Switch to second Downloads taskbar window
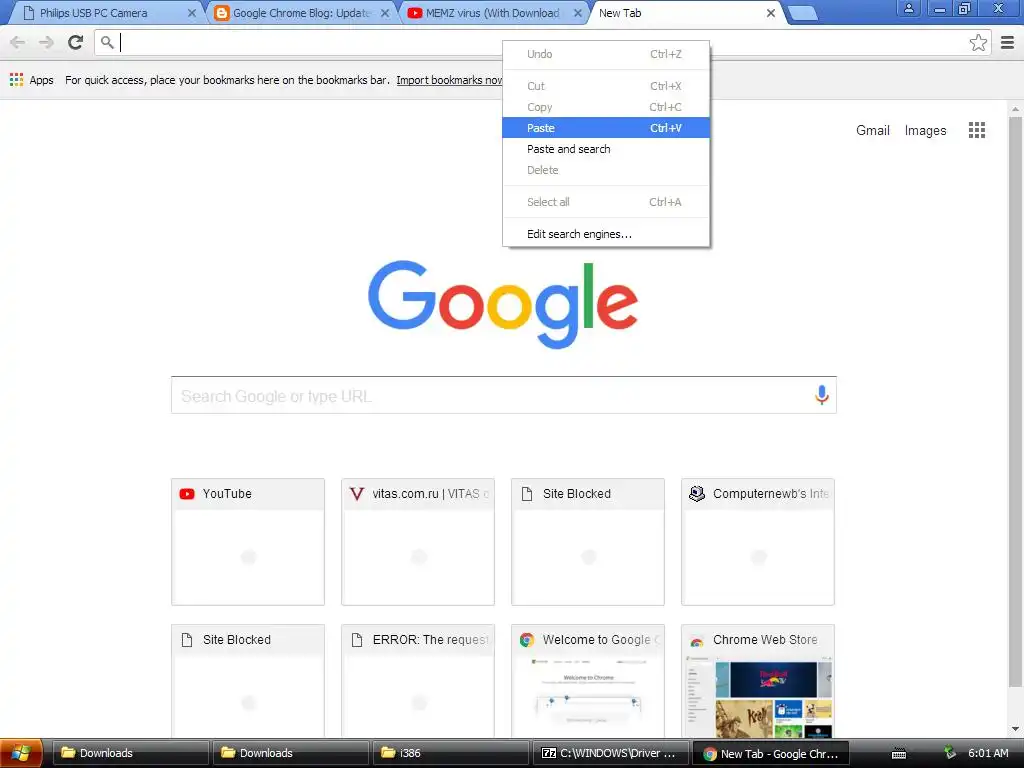The width and height of the screenshot is (1024, 768). [x=290, y=753]
